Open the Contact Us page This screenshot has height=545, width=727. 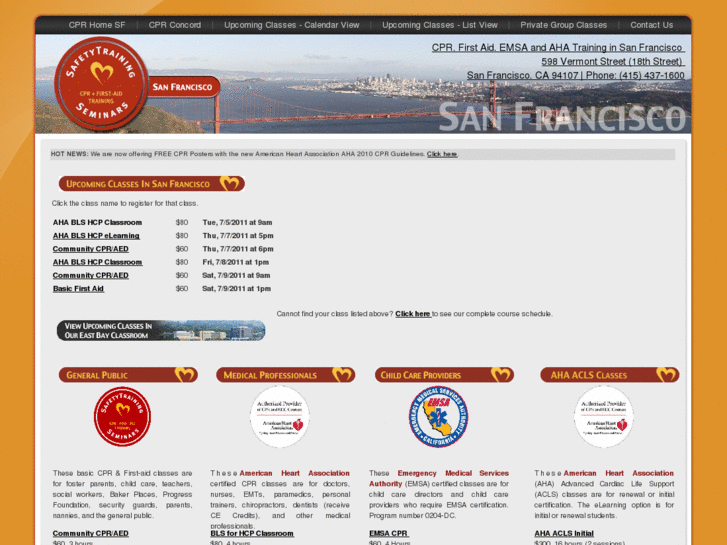[651, 25]
